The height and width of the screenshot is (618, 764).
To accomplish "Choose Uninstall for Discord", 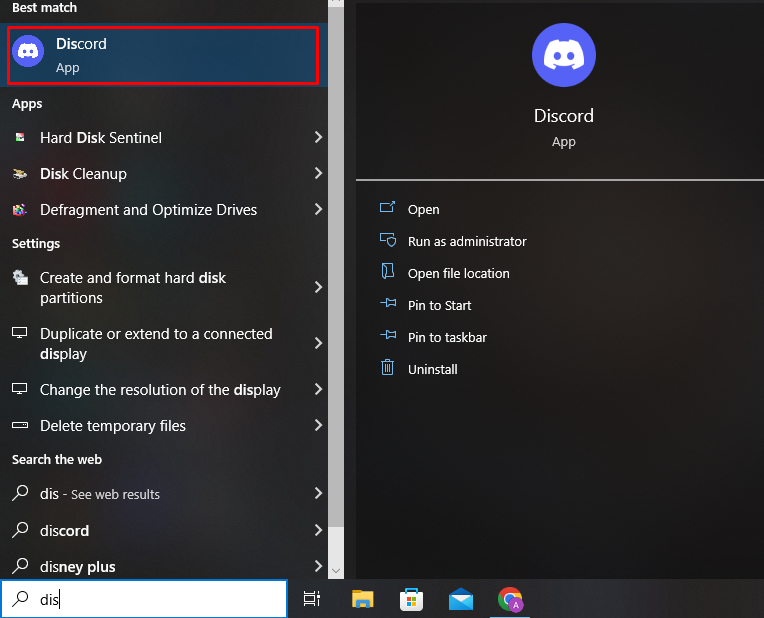I will (432, 369).
